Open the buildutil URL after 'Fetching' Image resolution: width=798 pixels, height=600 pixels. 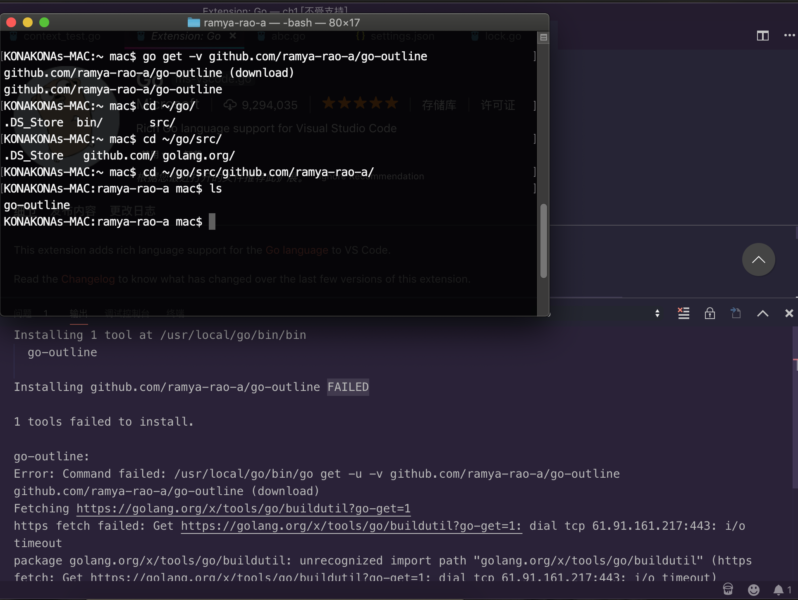(243, 508)
